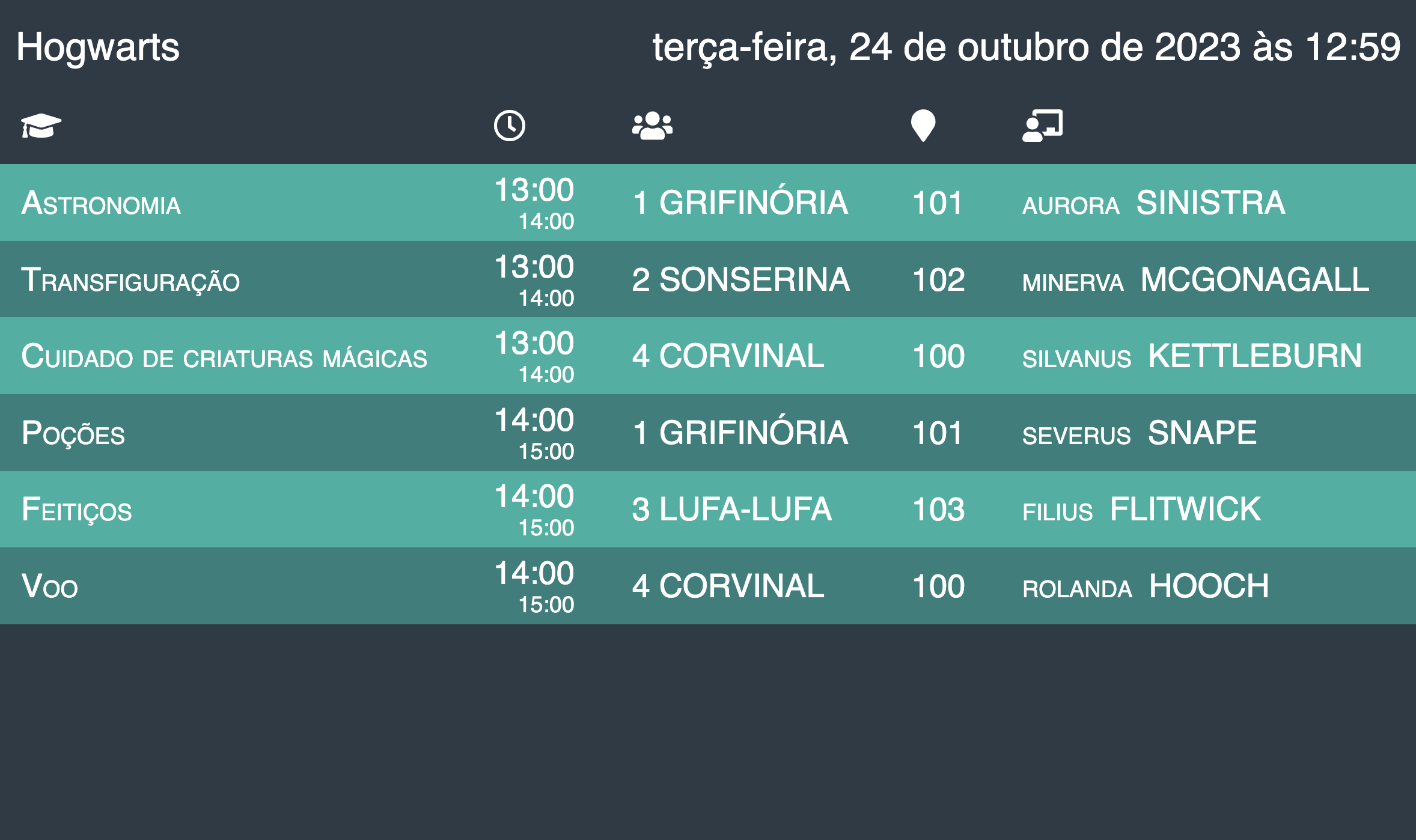This screenshot has width=1416, height=840.
Task: Select the Voo lesson entry
Action: click(x=50, y=586)
